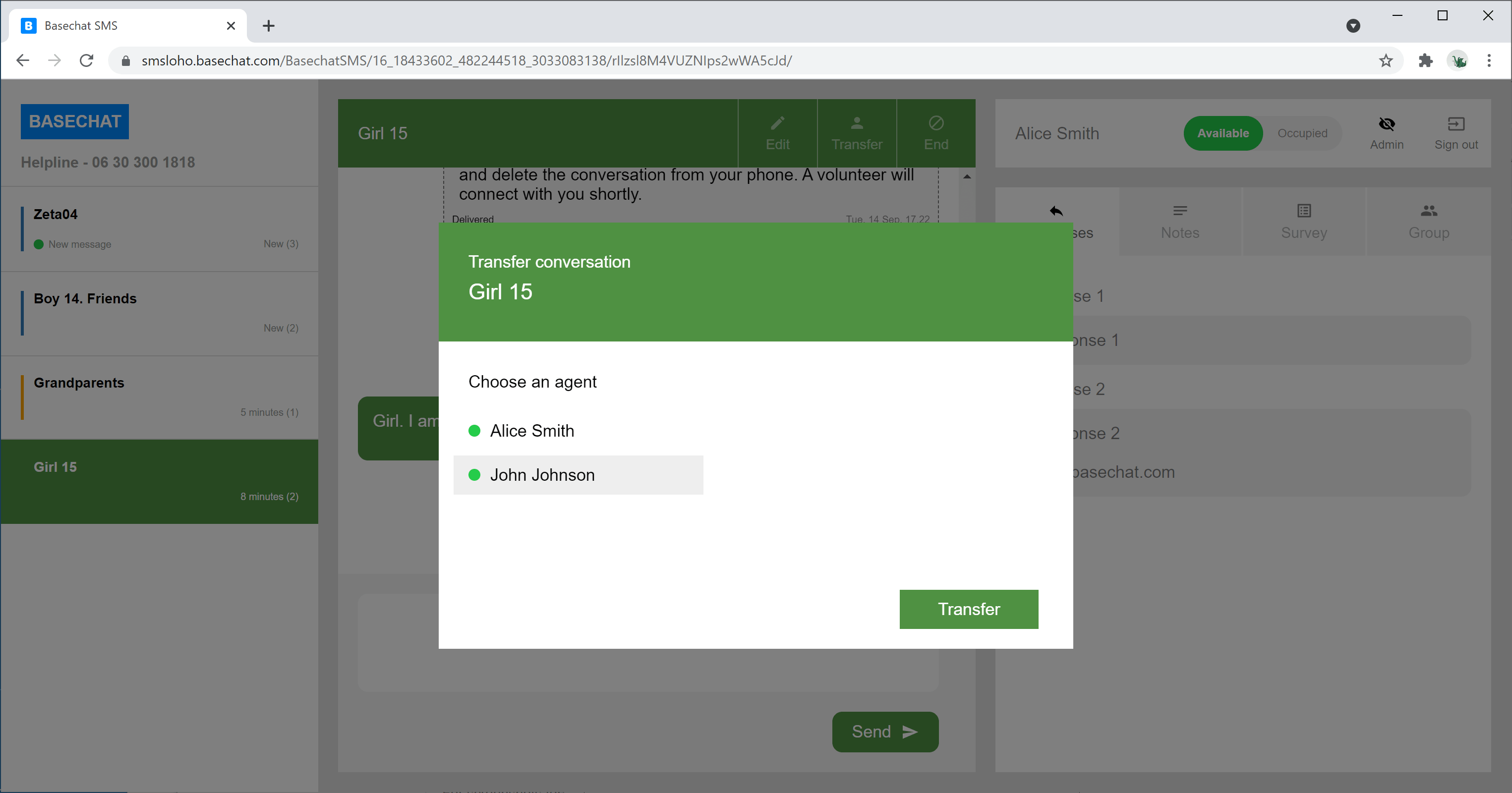Click the Available status toggle

pos(1222,133)
